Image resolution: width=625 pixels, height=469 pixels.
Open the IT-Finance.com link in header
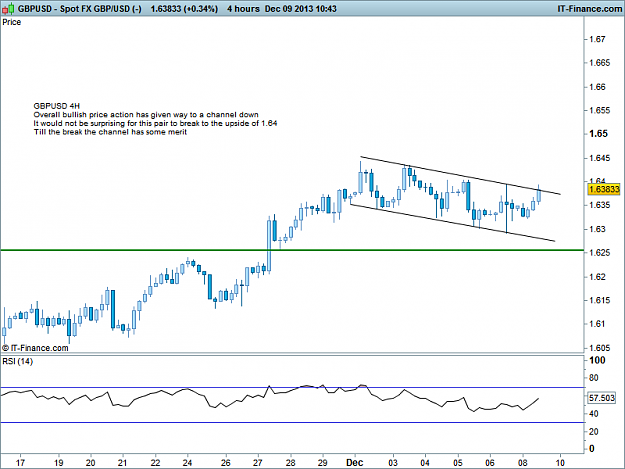pyautogui.click(x=590, y=9)
